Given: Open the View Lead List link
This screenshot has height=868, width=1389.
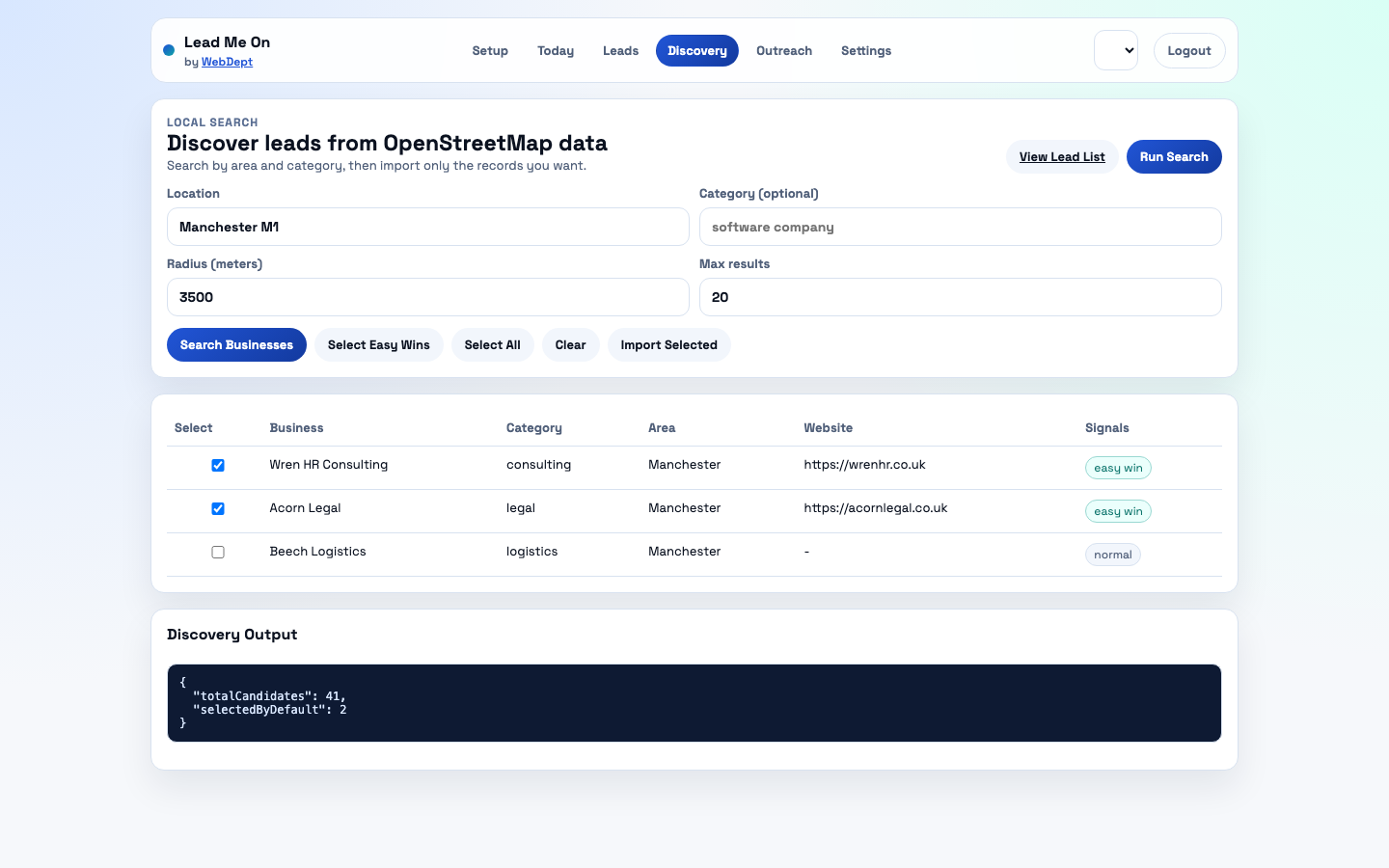Looking at the screenshot, I should (x=1062, y=157).
